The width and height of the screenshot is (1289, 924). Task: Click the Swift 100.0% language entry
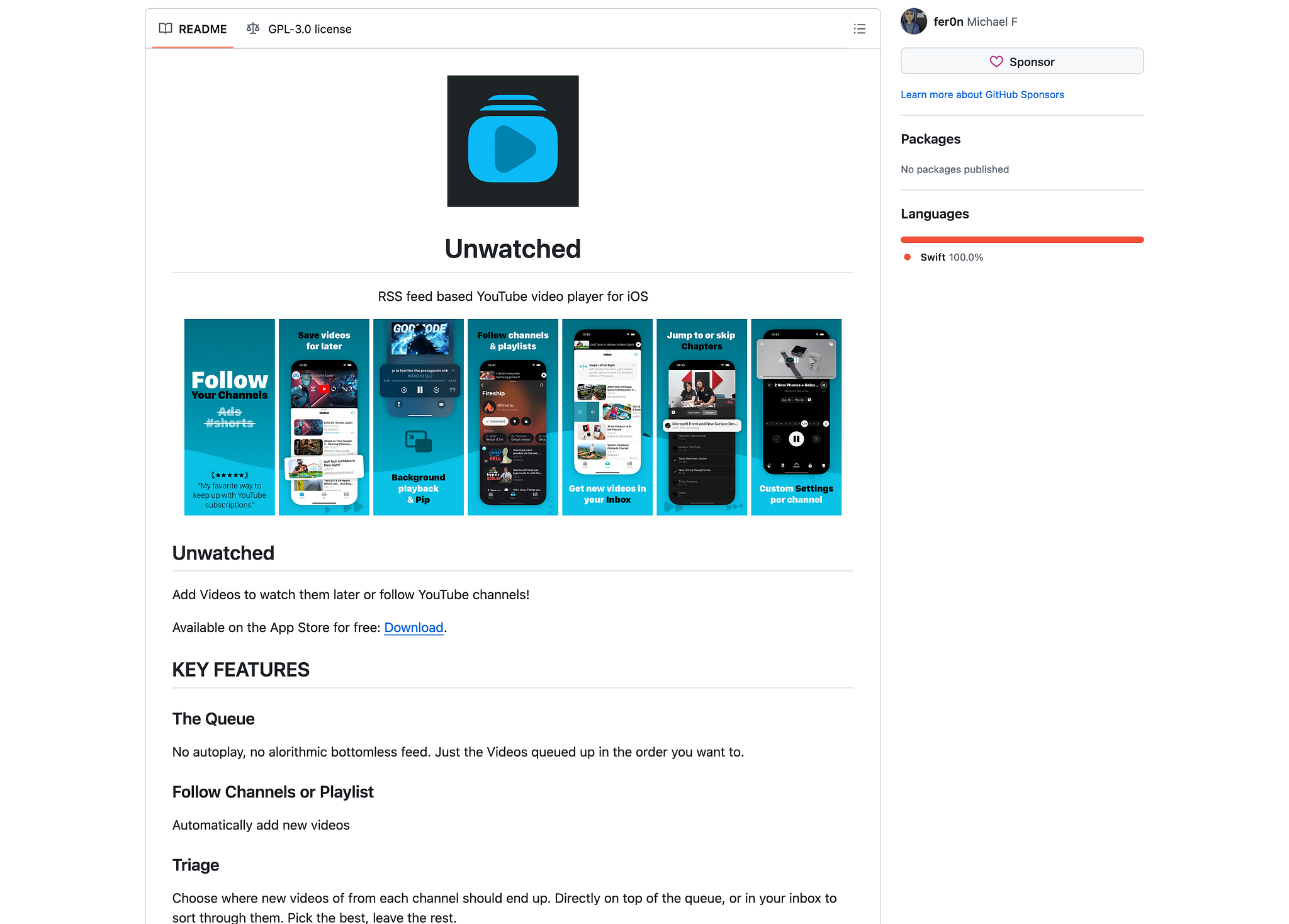point(951,257)
